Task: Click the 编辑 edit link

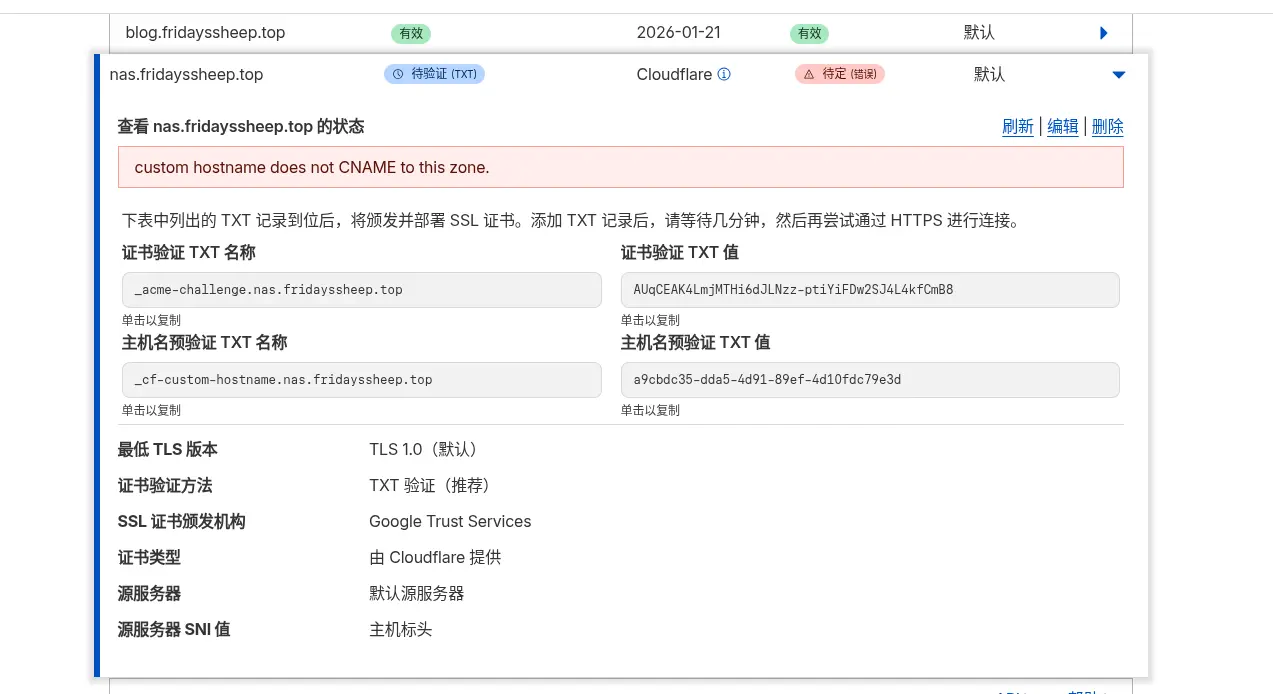Action: click(1062, 126)
